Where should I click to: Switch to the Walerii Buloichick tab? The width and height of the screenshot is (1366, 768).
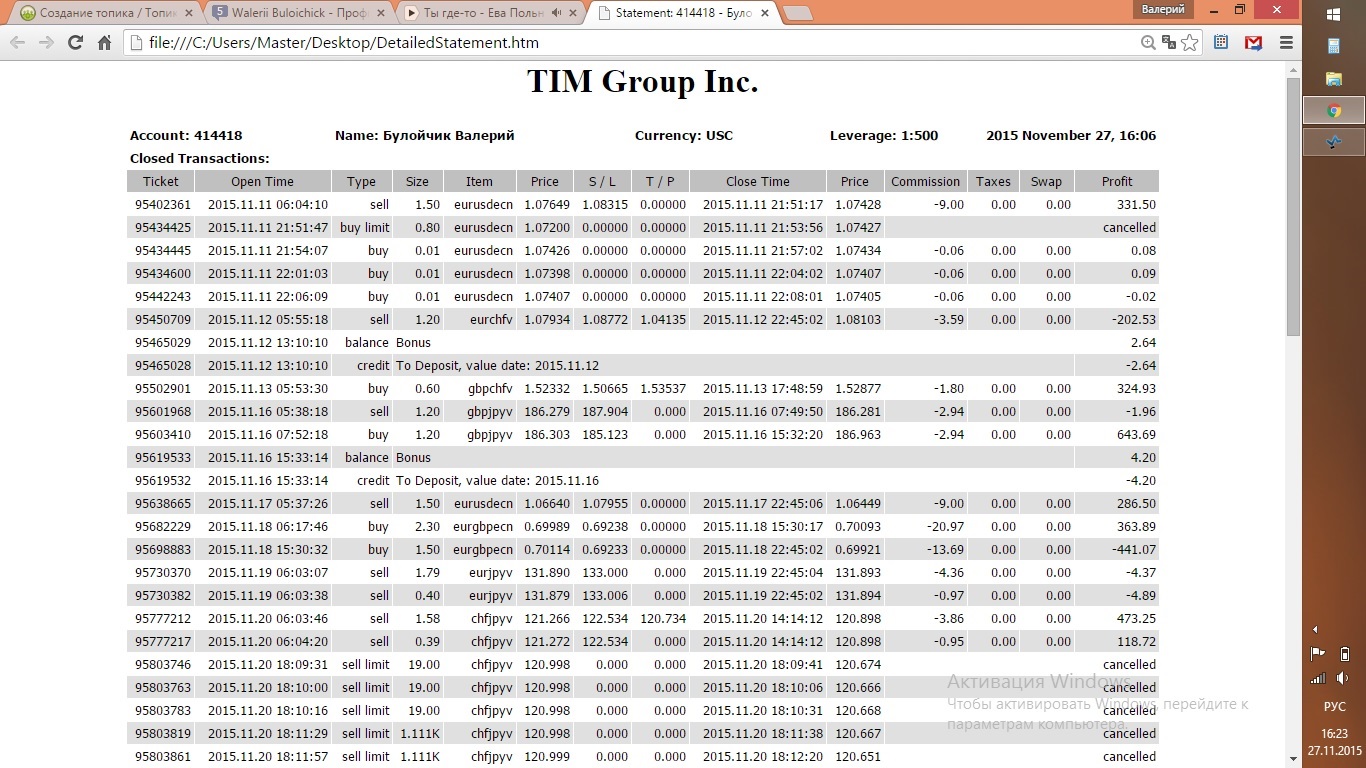click(290, 13)
